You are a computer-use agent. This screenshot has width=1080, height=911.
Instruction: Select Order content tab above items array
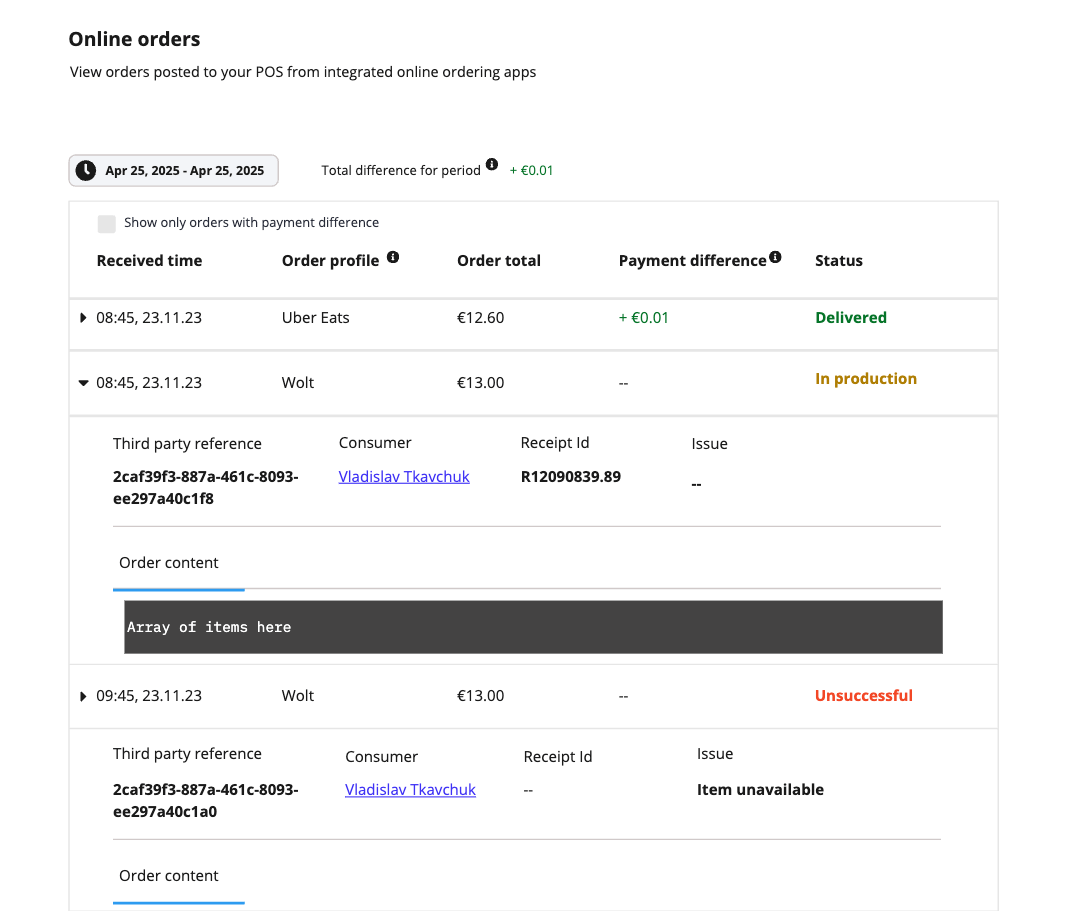(x=169, y=563)
